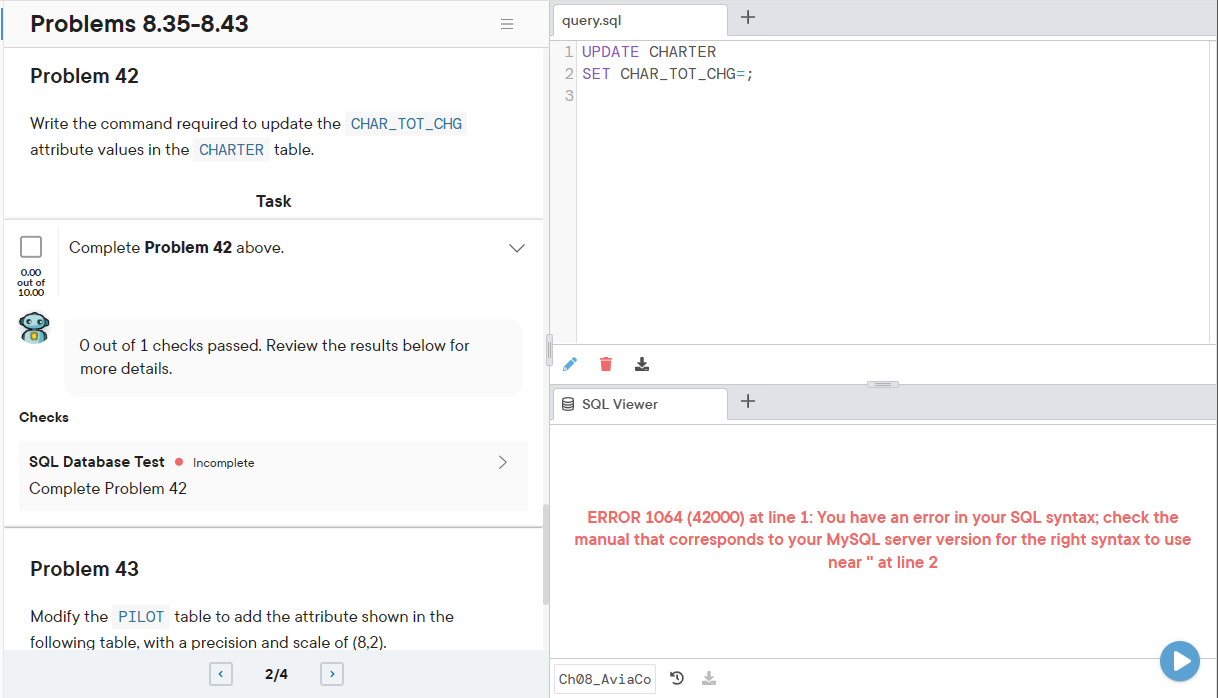Click the pencil edit icon below editor
1218x698 pixels.
click(570, 364)
